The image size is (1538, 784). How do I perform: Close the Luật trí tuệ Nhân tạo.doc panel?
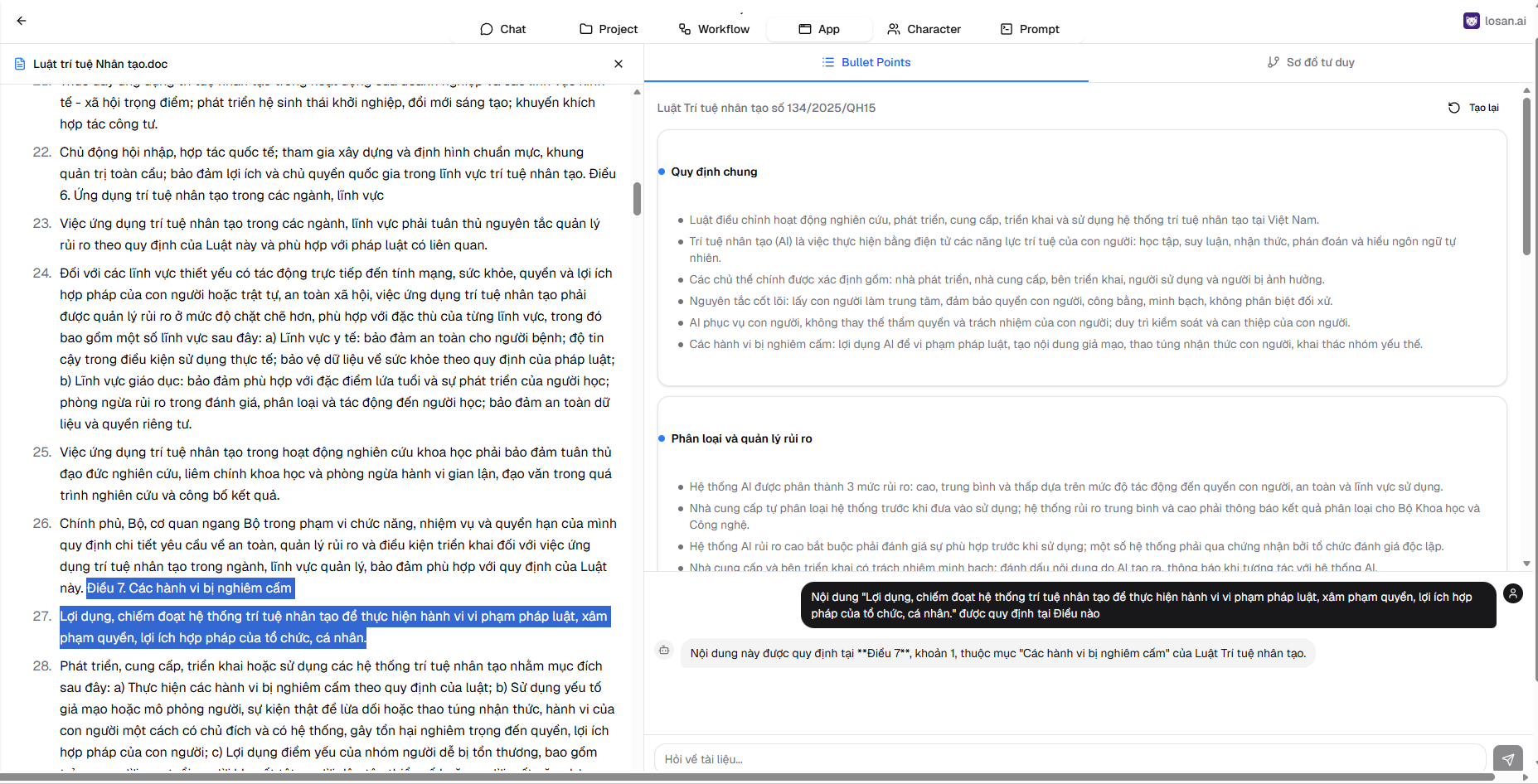point(619,64)
